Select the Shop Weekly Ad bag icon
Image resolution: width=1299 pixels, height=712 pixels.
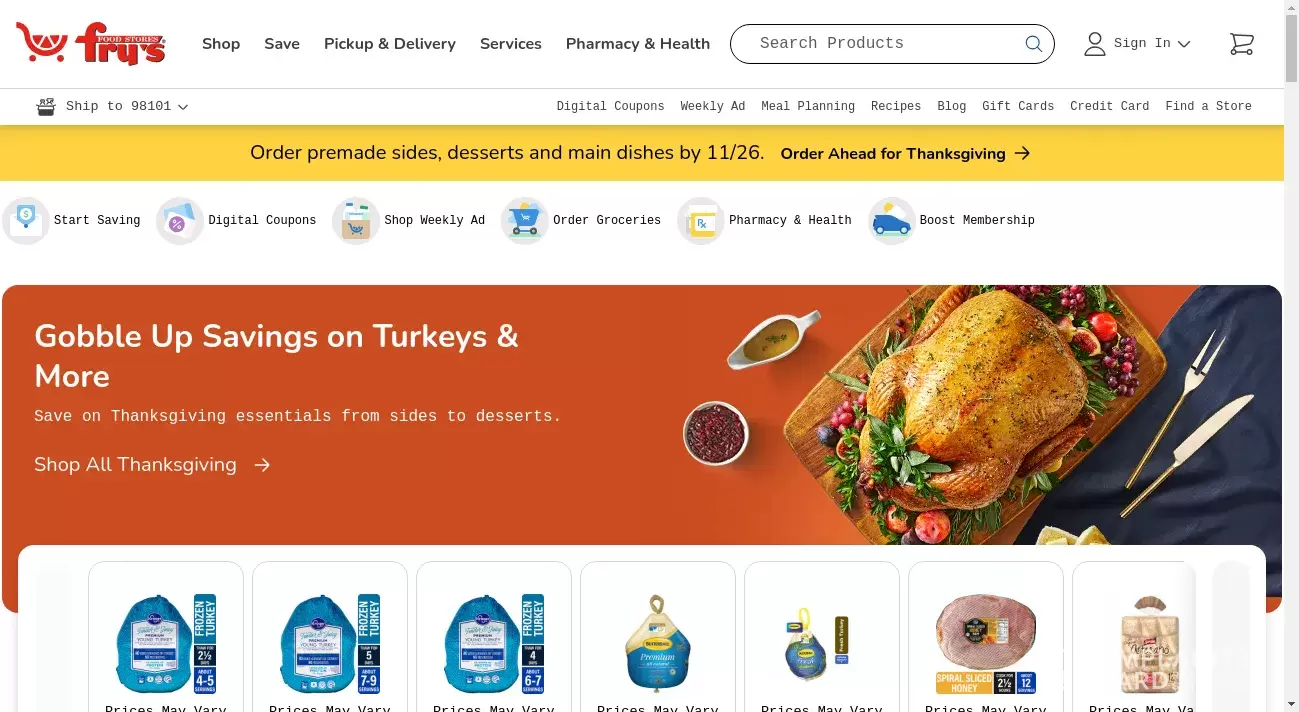[356, 220]
